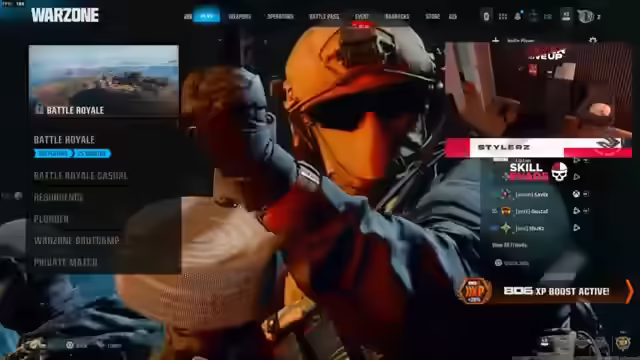Click the player emblem icon in top bar
640x360 pixels.
point(585,16)
